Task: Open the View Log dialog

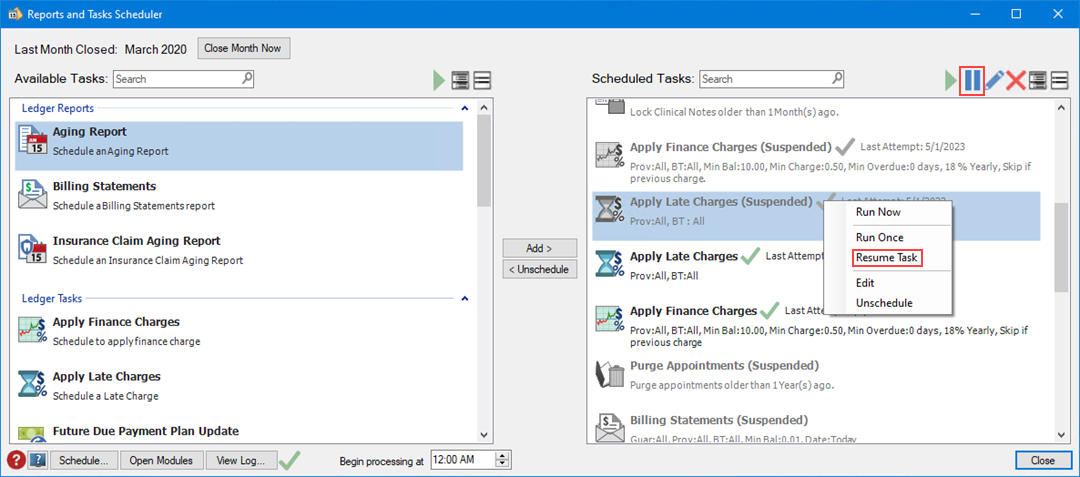Action: tap(240, 460)
